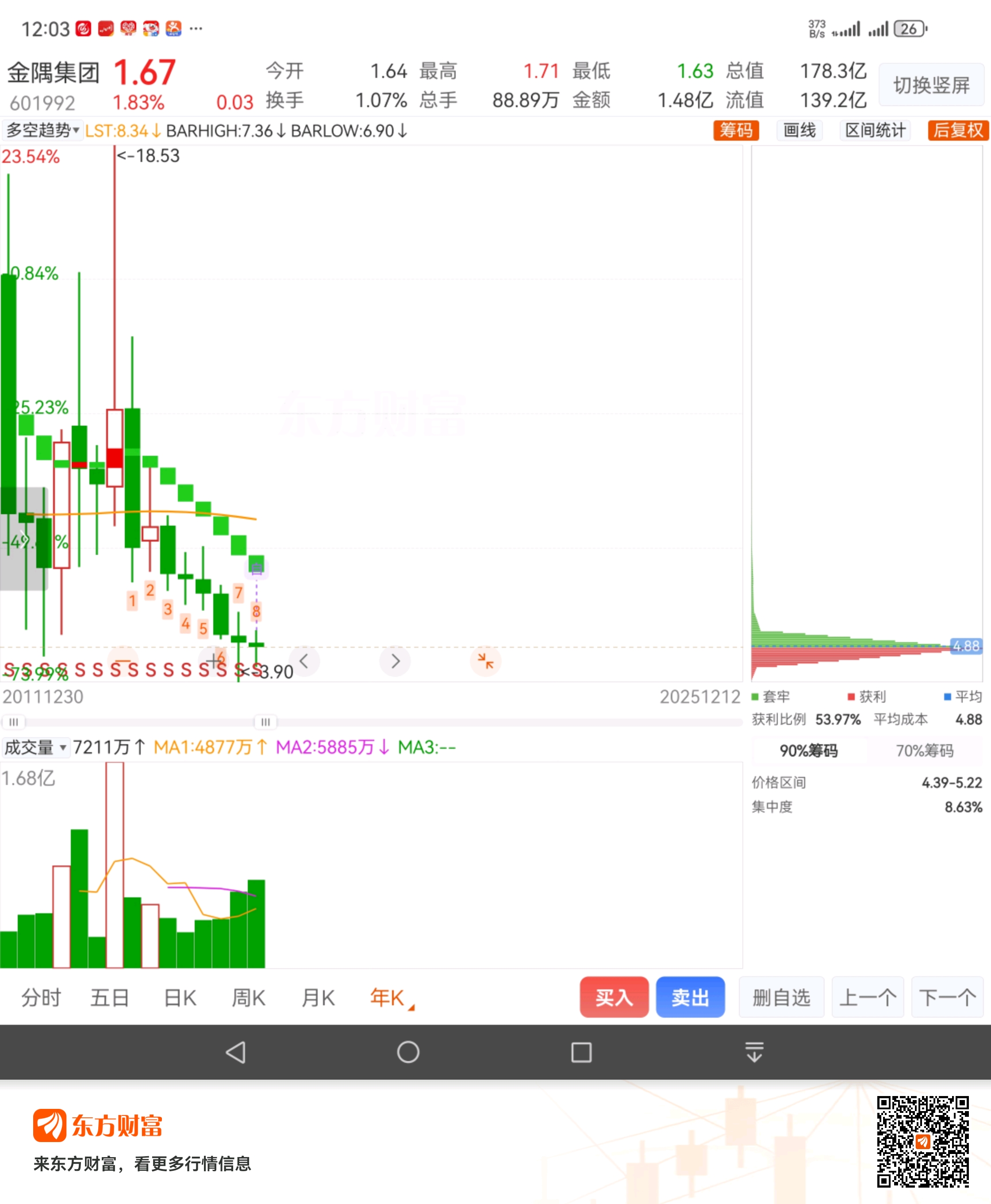The height and width of the screenshot is (1204, 991).
Task: Click the right handle of date range slider
Action: click(x=265, y=722)
